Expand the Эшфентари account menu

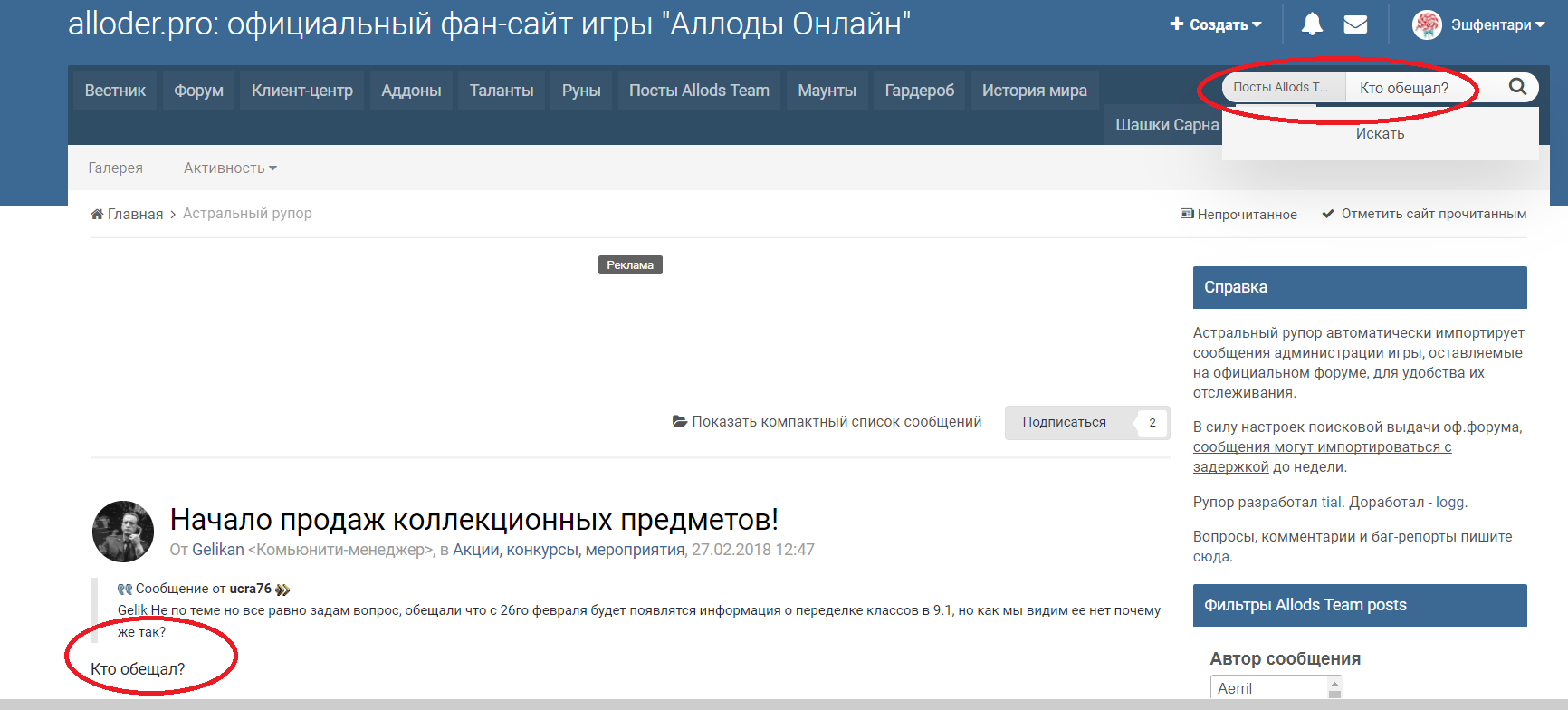pos(1498,24)
